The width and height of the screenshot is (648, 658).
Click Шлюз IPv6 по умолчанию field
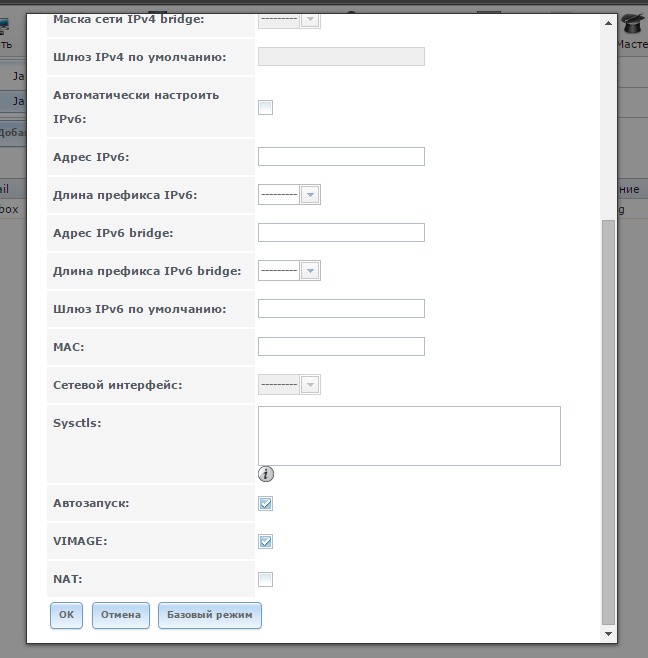pyautogui.click(x=341, y=308)
